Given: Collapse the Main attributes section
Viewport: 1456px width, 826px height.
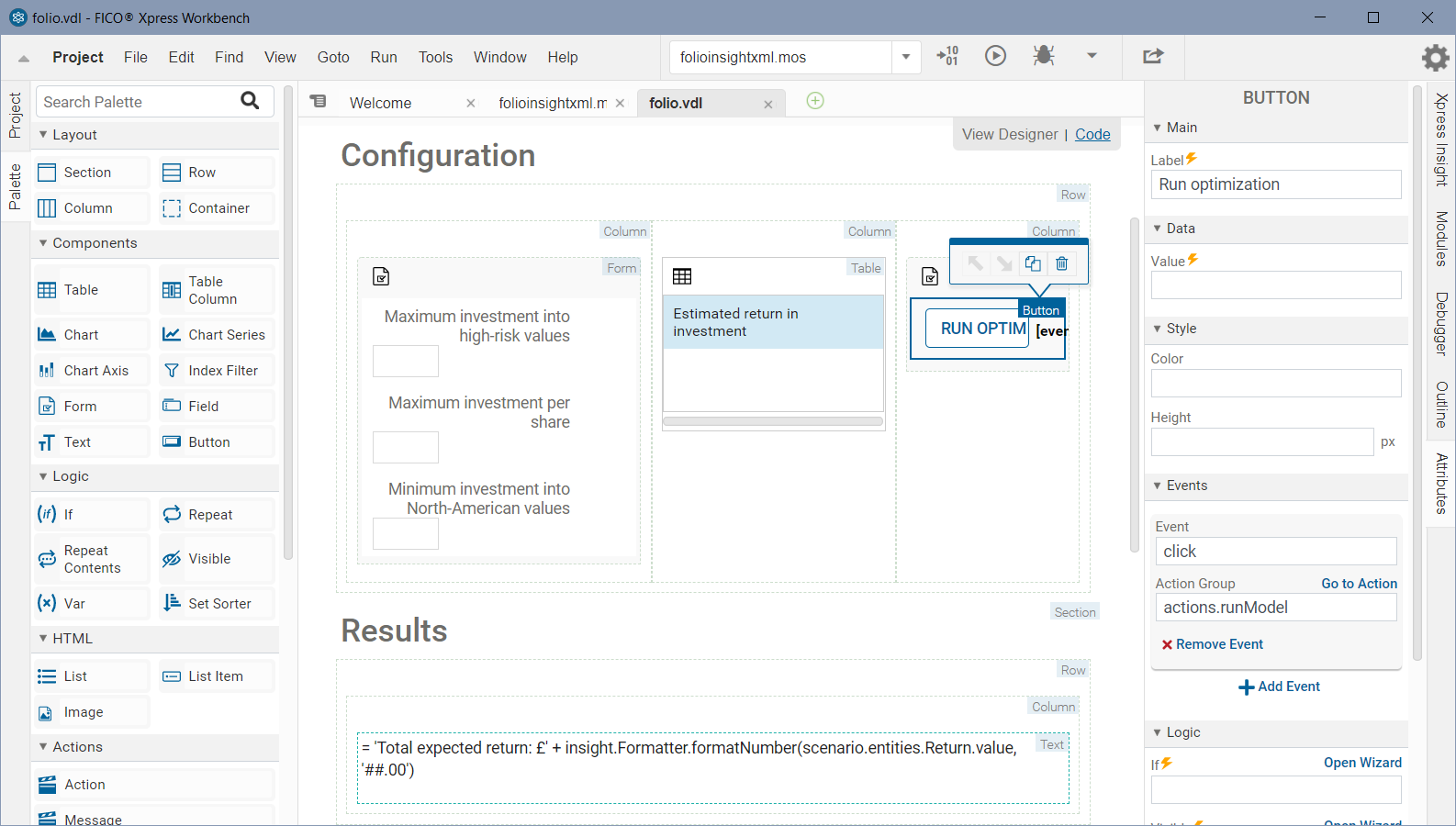Looking at the screenshot, I should tap(1158, 128).
